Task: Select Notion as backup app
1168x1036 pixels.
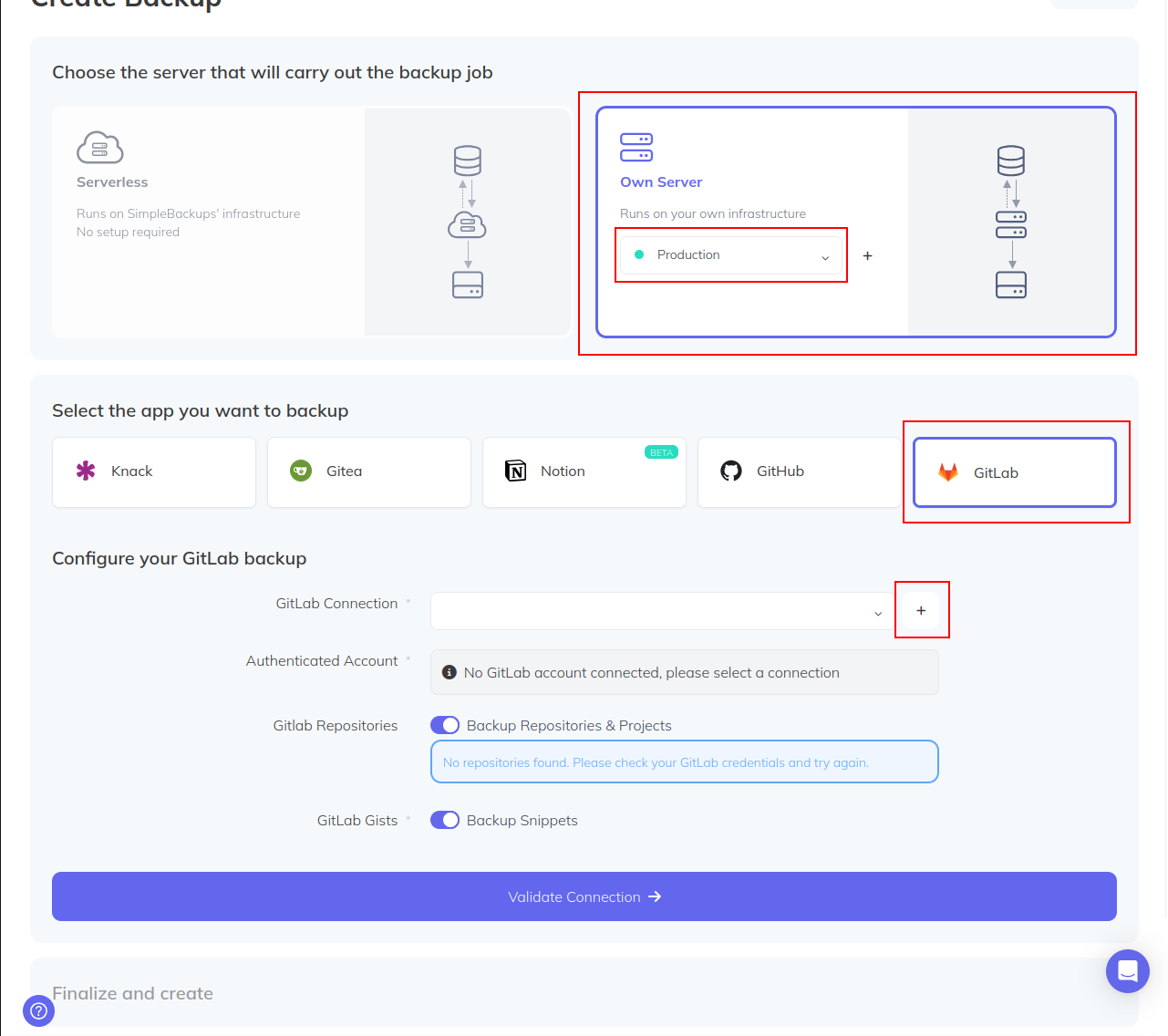Action: (x=584, y=471)
